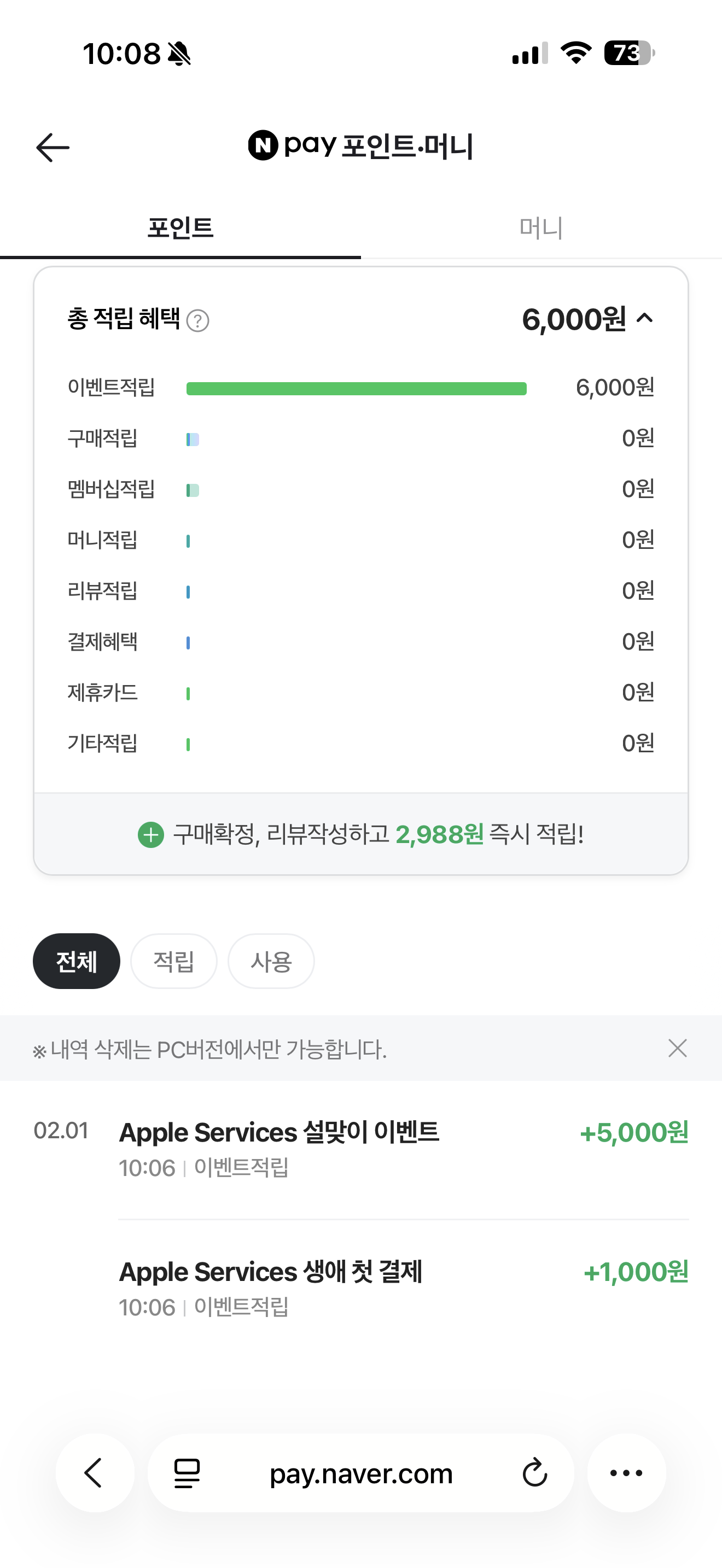722x1568 pixels.
Task: Select the 사용 filter chip
Action: click(271, 961)
